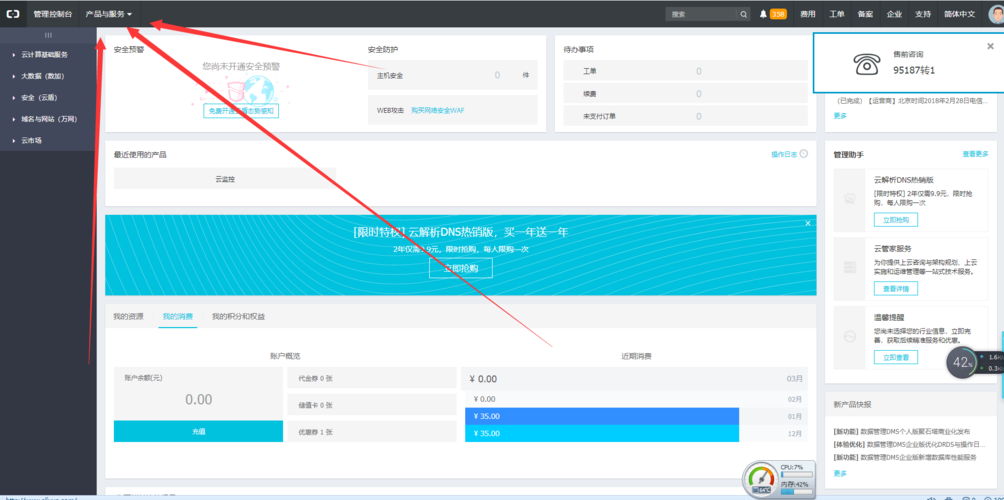Click the 代金券 0 张 tile
This screenshot has height=500, width=1004.
tap(372, 378)
